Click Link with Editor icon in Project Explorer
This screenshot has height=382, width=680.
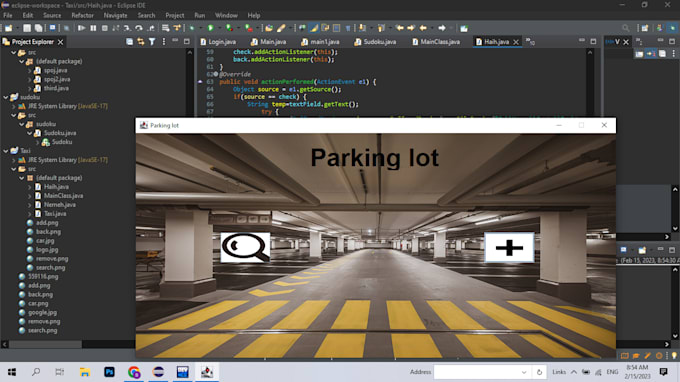pos(141,42)
